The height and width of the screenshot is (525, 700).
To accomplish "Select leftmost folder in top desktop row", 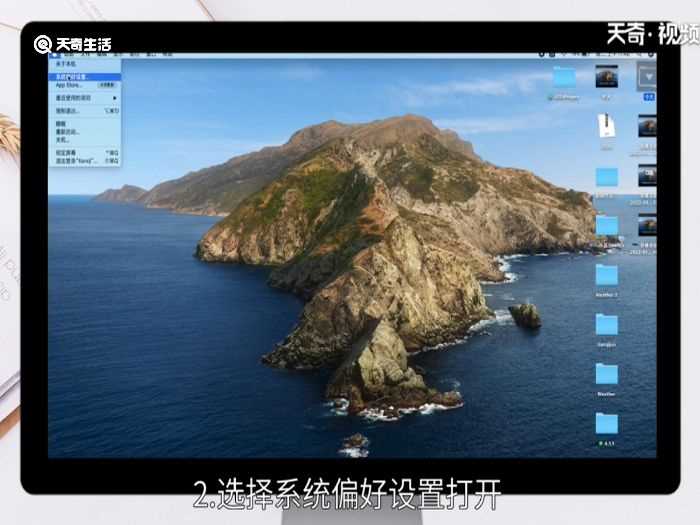I will click(x=564, y=78).
